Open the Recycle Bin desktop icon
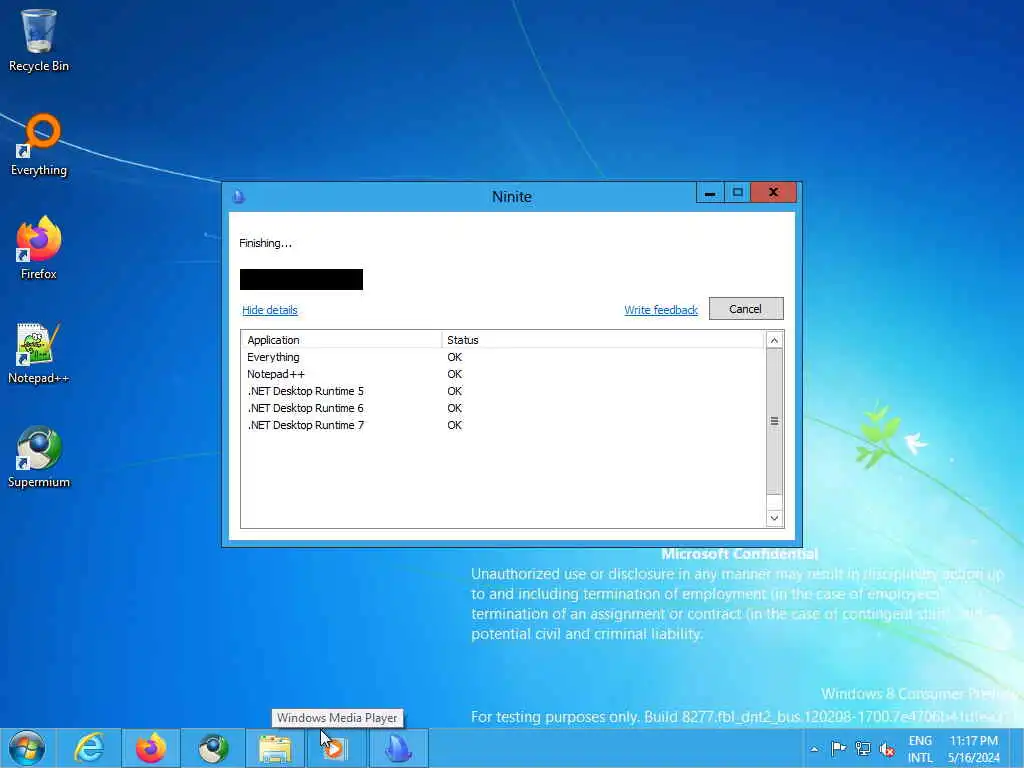 (x=39, y=40)
